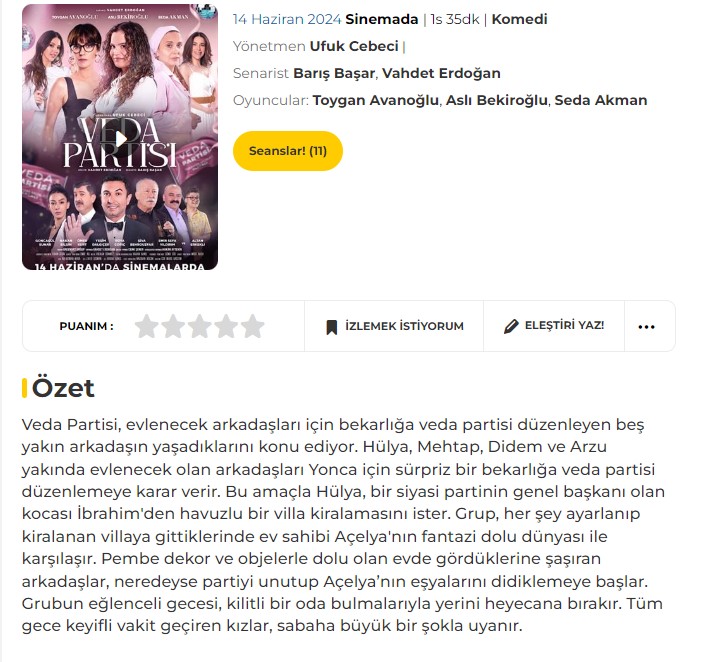View actress Aslı Bekiroğlu's profile
This screenshot has width=703, height=662.
tap(497, 100)
